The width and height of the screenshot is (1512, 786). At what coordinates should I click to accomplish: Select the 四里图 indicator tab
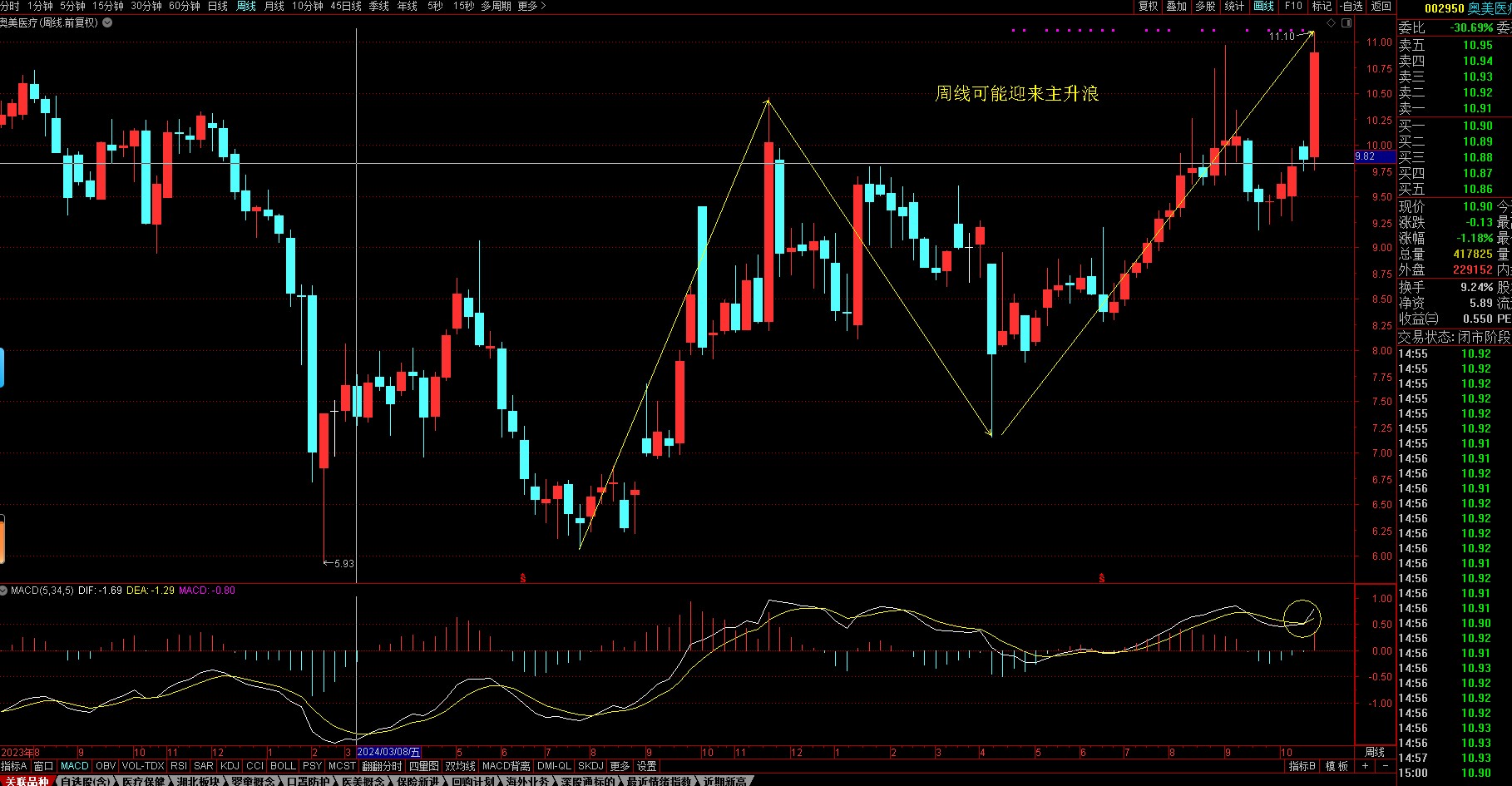point(424,766)
